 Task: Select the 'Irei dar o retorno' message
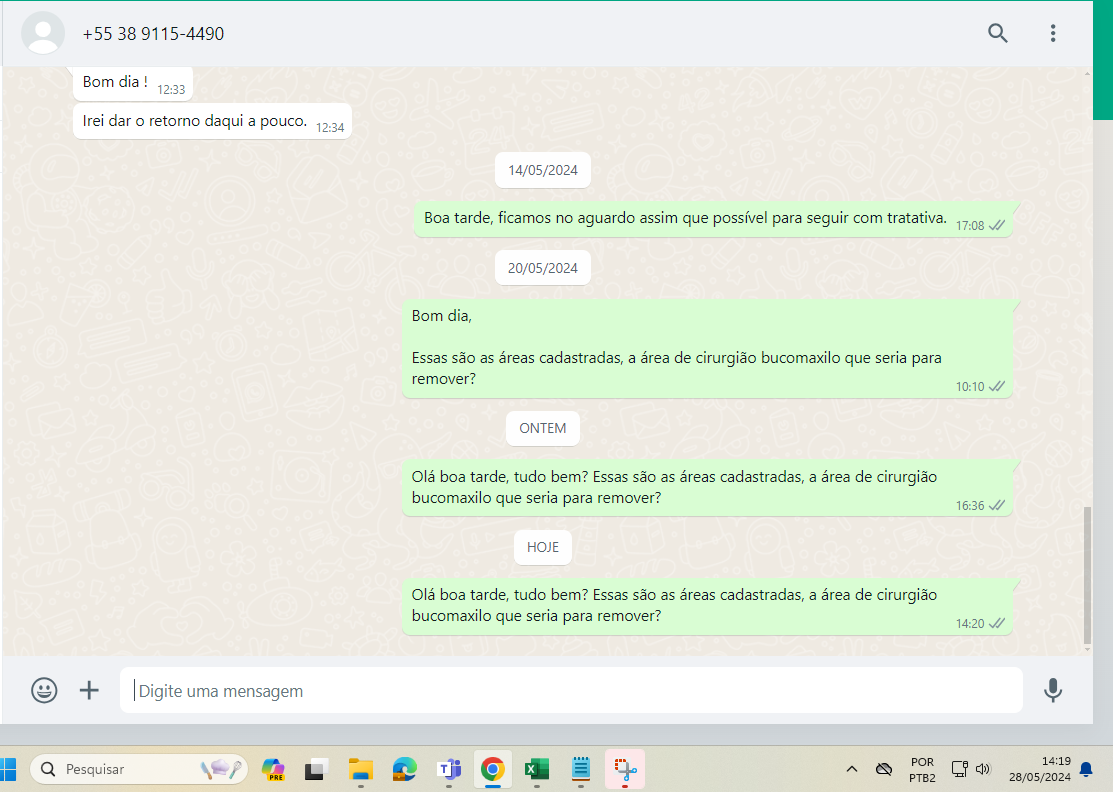(195, 121)
